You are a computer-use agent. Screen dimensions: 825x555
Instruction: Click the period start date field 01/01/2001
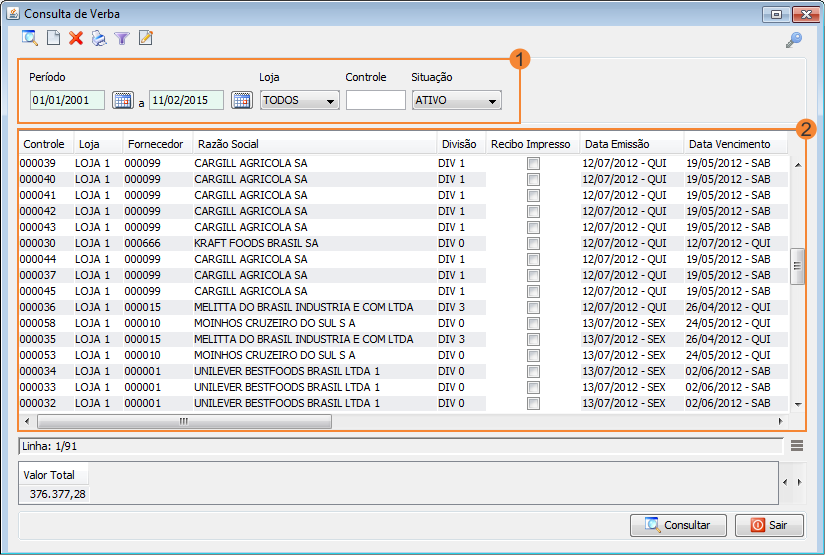(67, 100)
